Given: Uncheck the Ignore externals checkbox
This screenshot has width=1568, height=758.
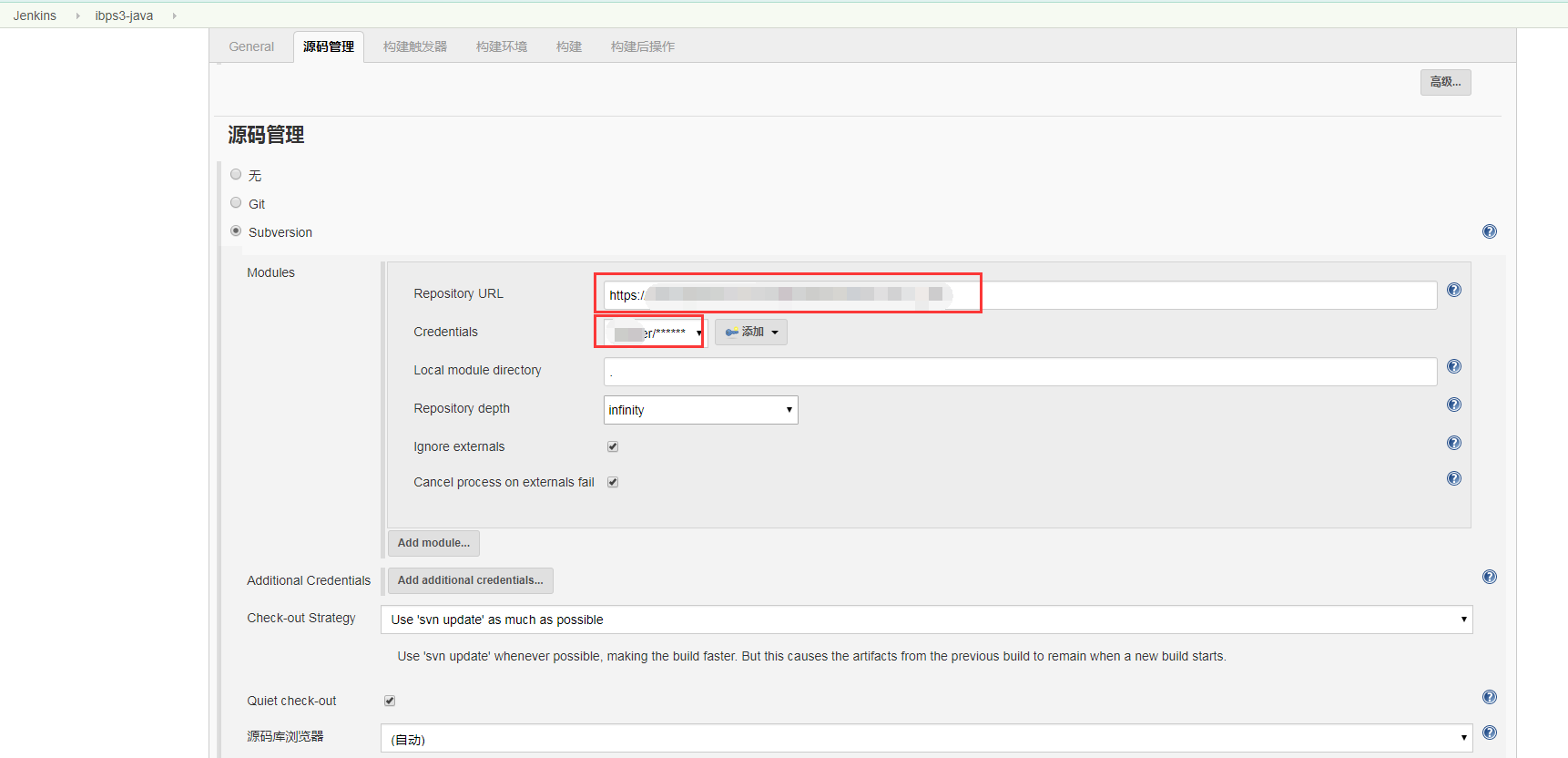Looking at the screenshot, I should click(x=613, y=446).
